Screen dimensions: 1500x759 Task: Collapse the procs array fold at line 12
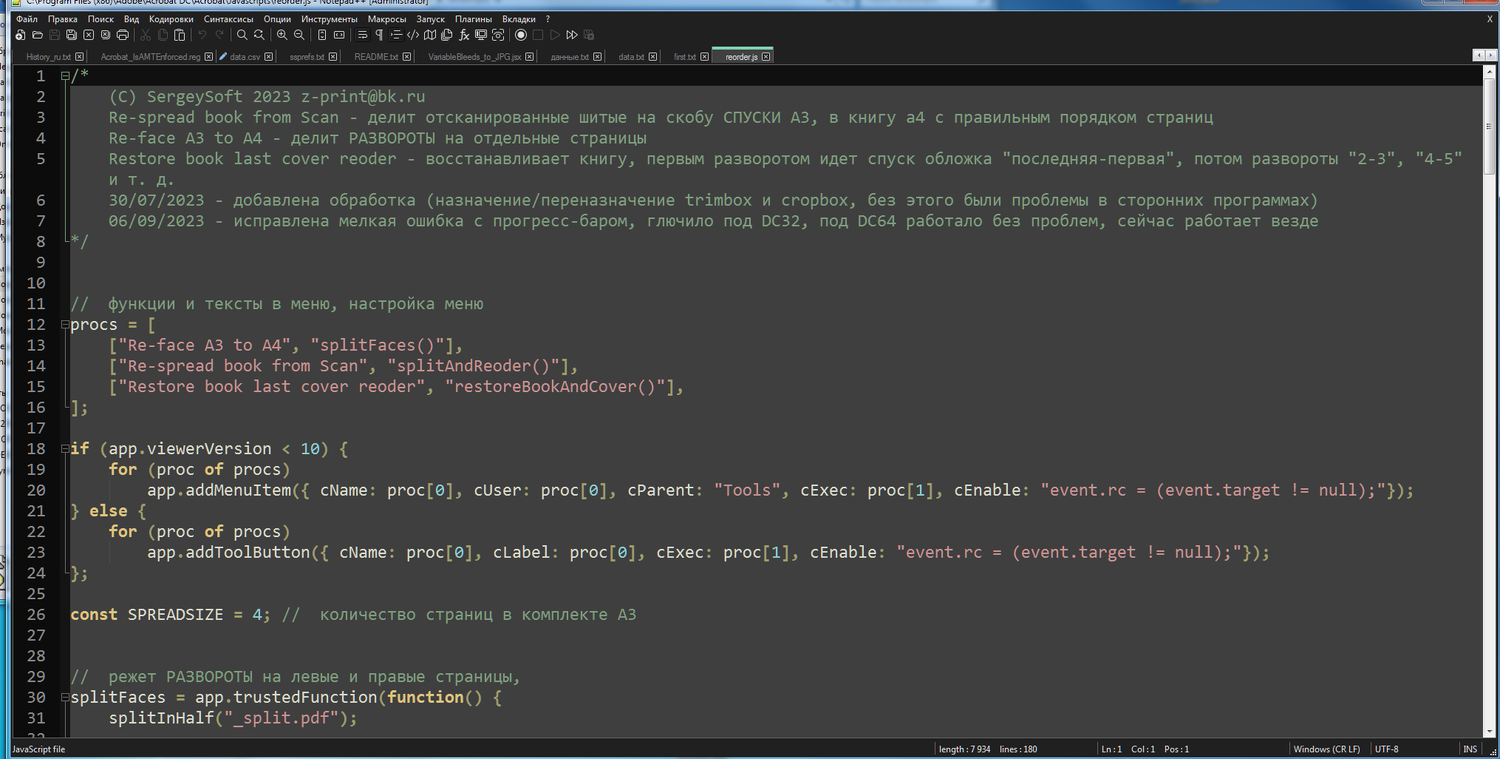tap(64, 324)
